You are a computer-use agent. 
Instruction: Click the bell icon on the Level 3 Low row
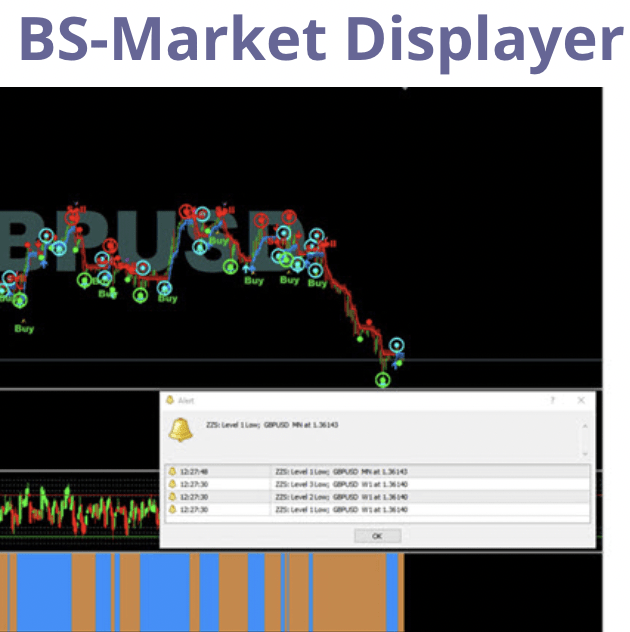(x=172, y=484)
